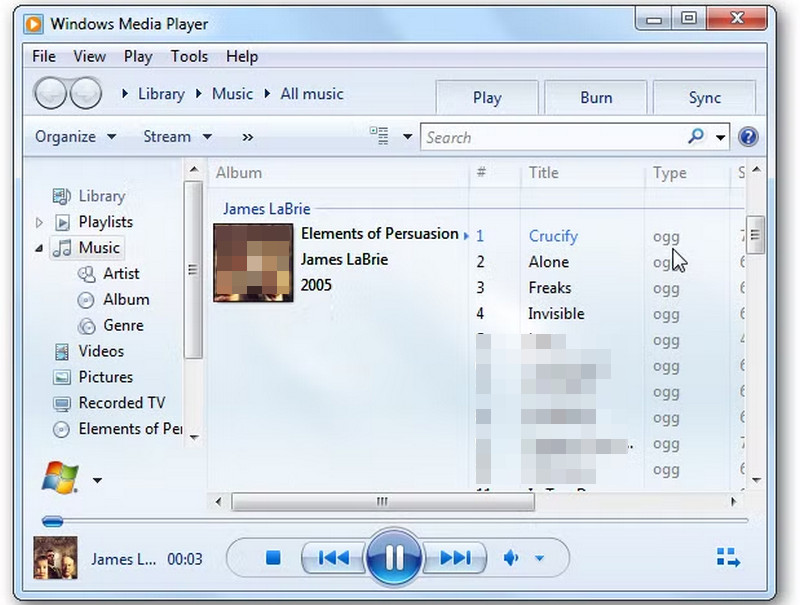The width and height of the screenshot is (800, 605).
Task: Click the Back navigation arrow button
Action: click(x=50, y=93)
